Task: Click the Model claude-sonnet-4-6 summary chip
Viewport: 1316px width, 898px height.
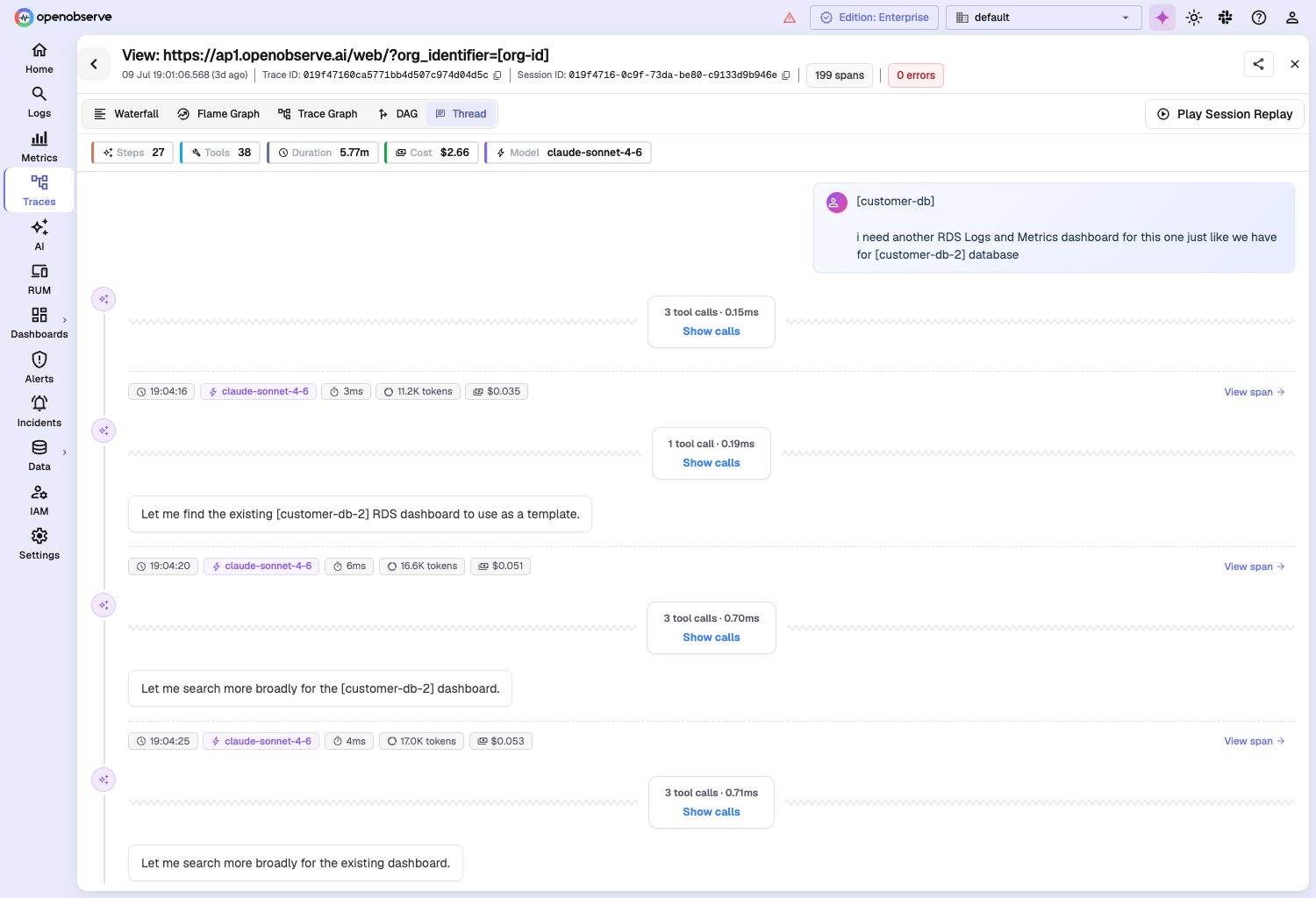Action: [x=568, y=153]
